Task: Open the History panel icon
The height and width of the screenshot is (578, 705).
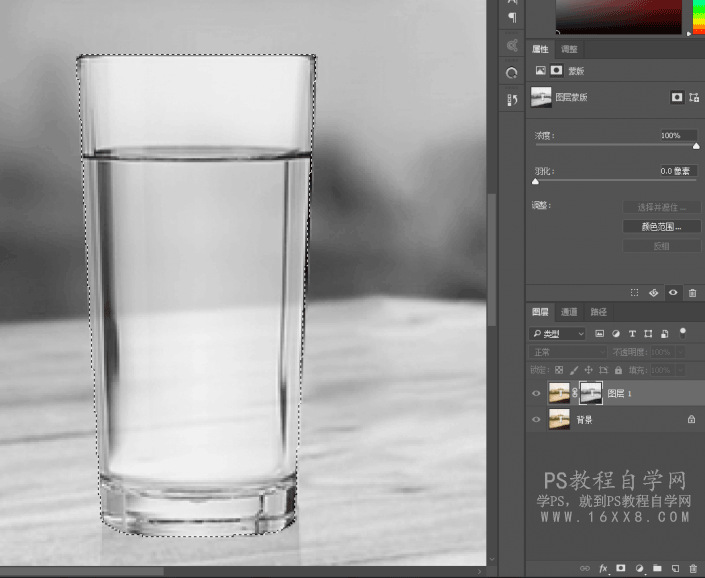Action: tap(512, 100)
